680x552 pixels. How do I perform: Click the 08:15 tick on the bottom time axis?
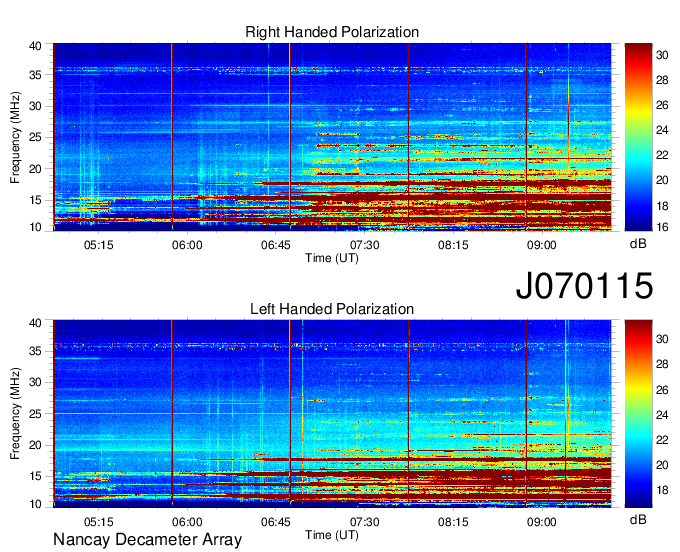[x=453, y=522]
